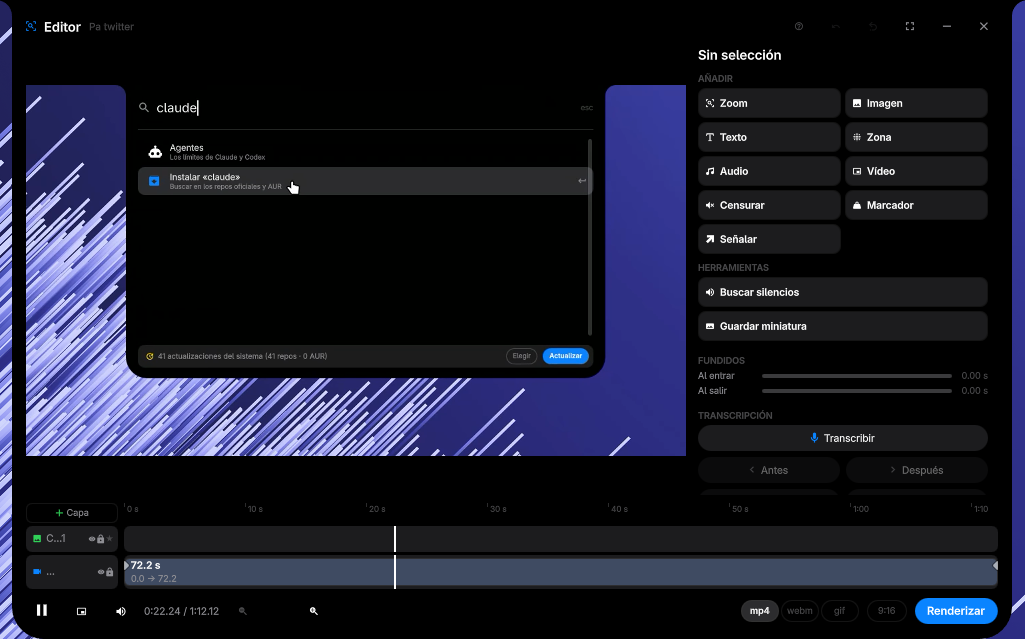Click the project name Pa twitter
The image size is (1025, 639).
[x=111, y=27]
